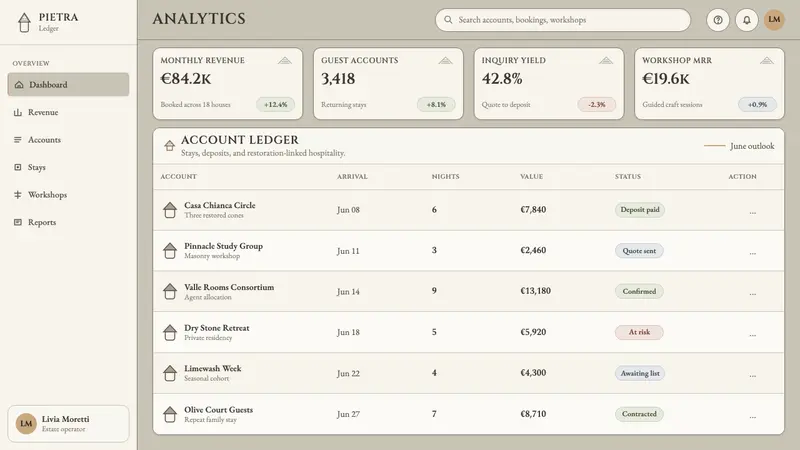
Task: Click the Reports icon in sidebar
Action: coord(18,222)
